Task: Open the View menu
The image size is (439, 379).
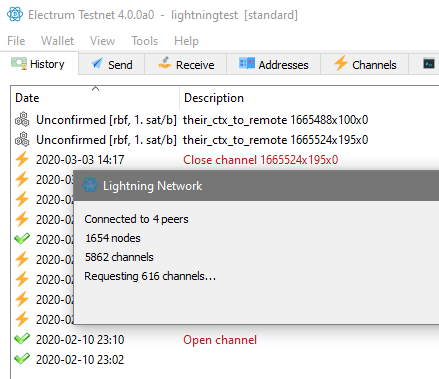Action: coord(102,41)
